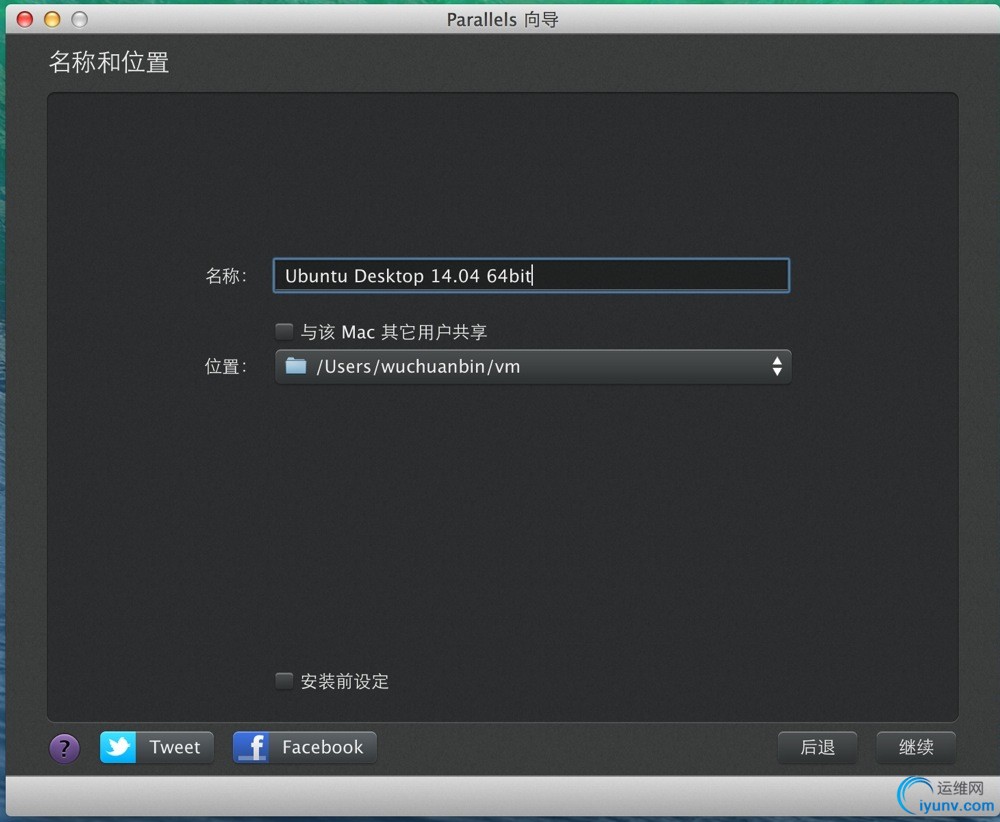Click the folder icon in the location field
The image size is (1000, 822).
pyautogui.click(x=296, y=366)
